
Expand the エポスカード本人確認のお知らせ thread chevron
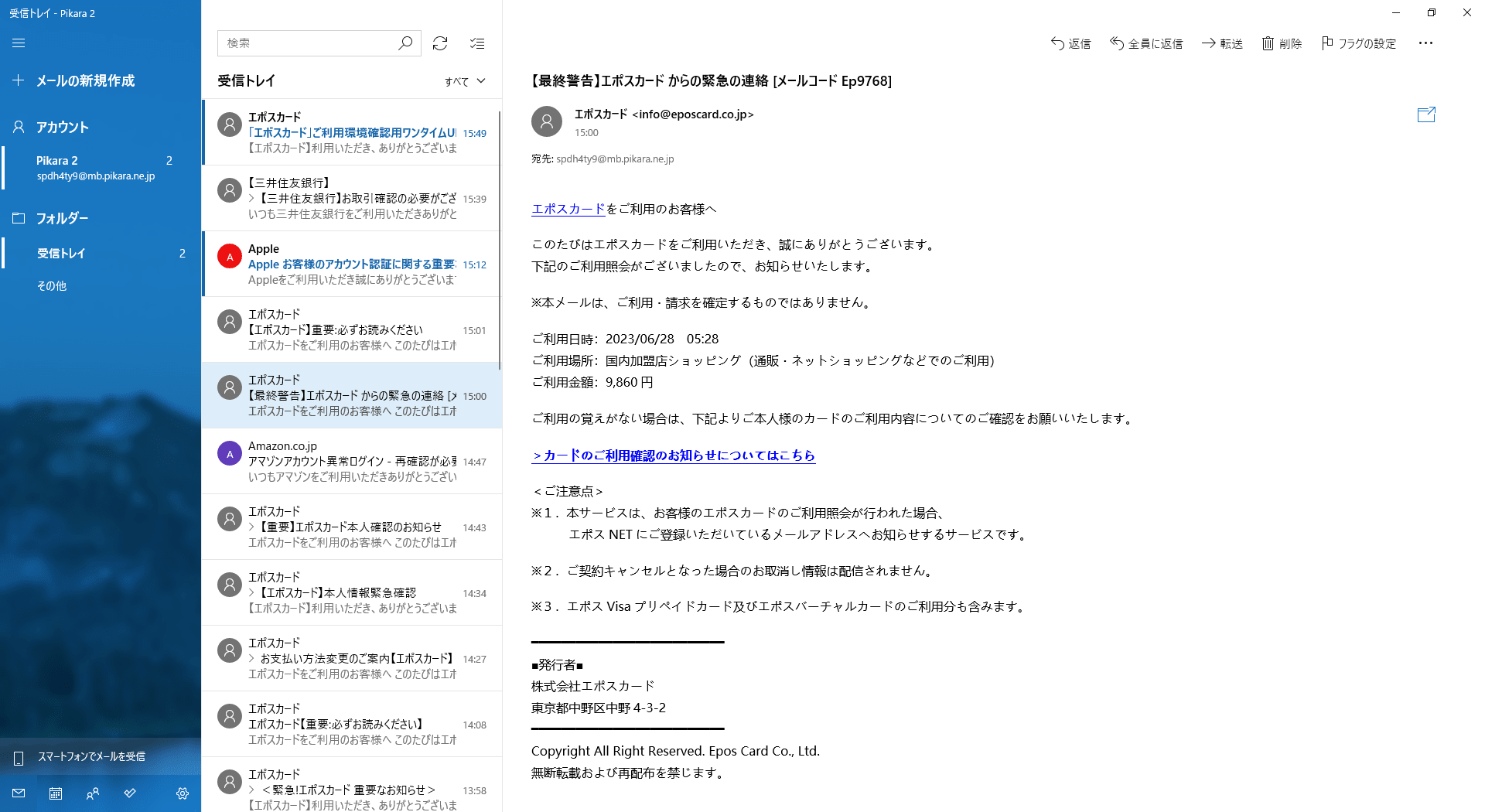252,527
